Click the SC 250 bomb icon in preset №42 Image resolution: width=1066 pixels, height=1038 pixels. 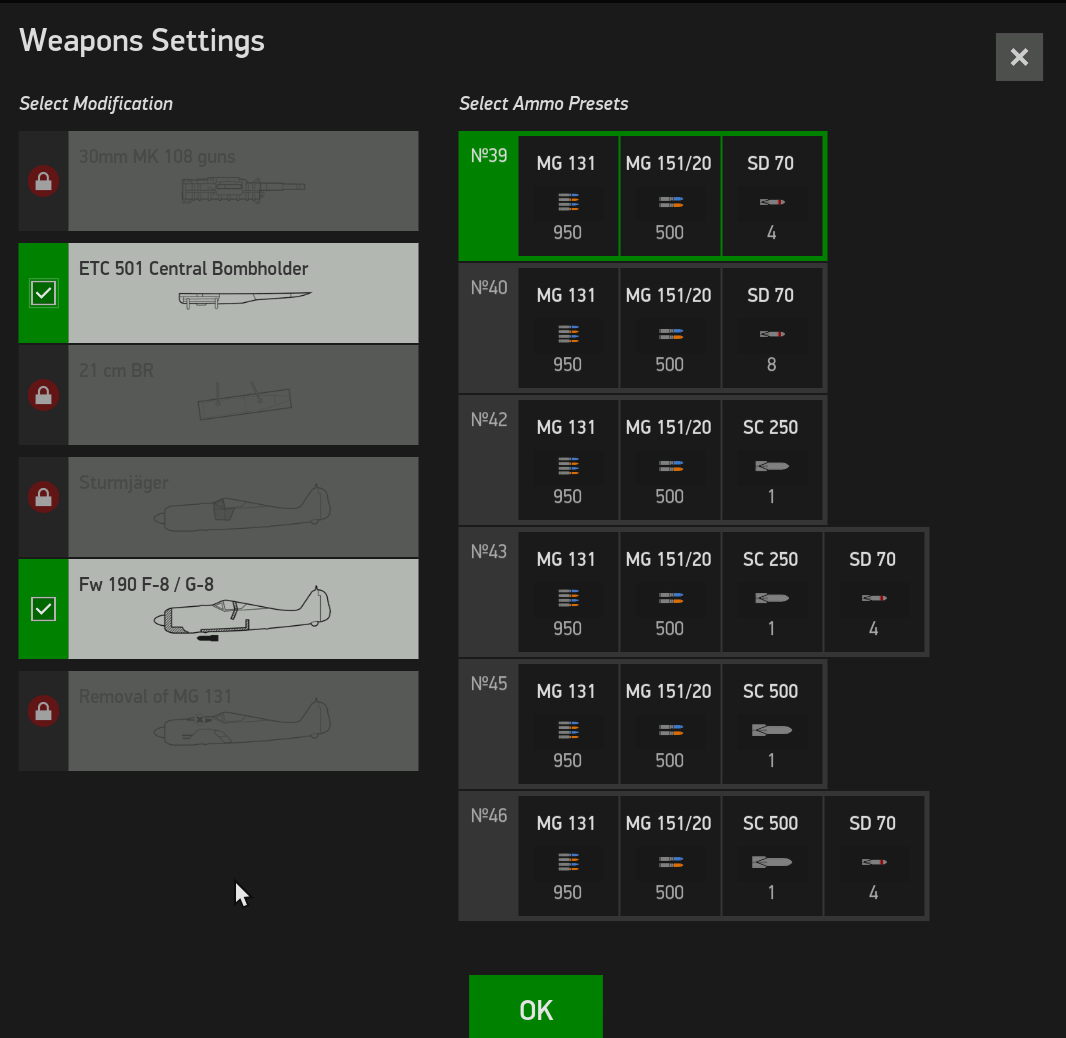click(x=772, y=466)
